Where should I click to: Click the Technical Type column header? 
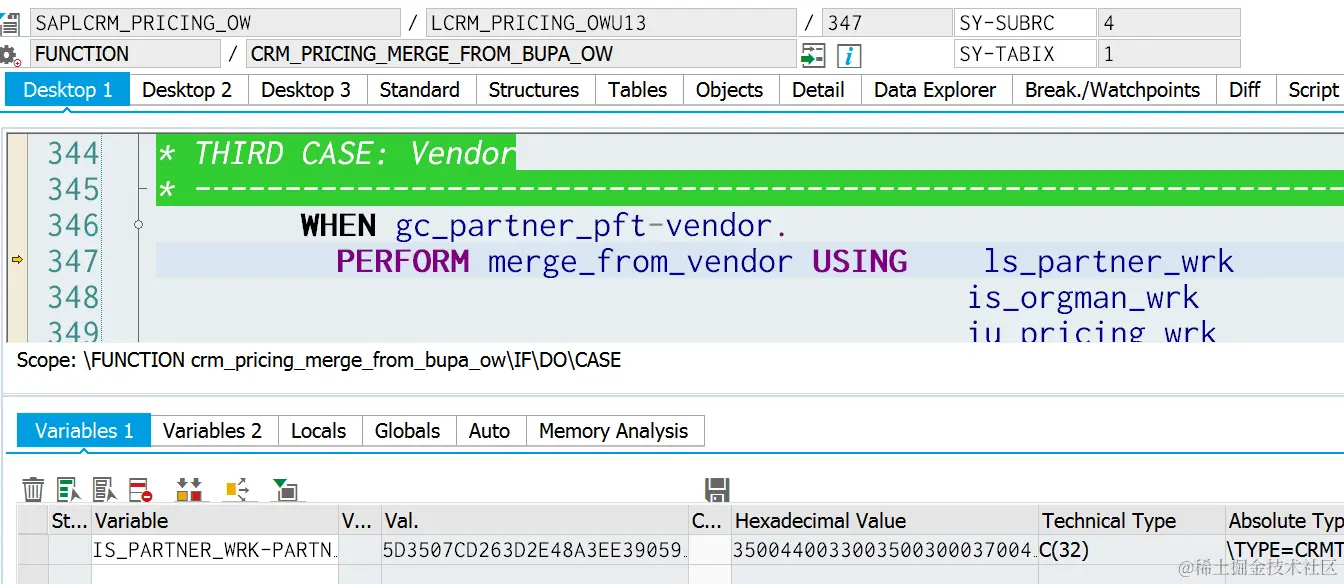coord(1133,521)
